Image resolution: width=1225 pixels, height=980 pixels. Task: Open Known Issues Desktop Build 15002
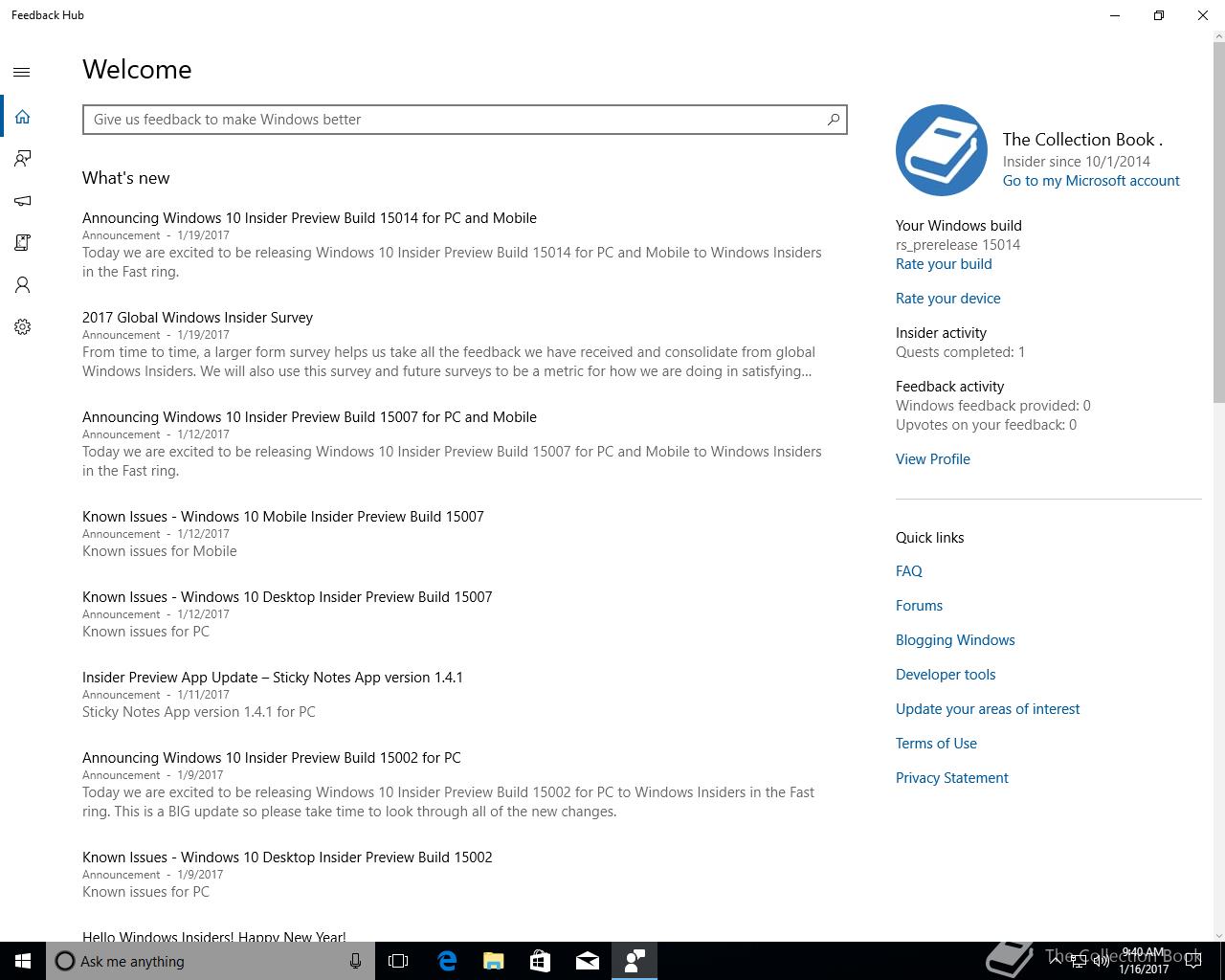coord(287,857)
